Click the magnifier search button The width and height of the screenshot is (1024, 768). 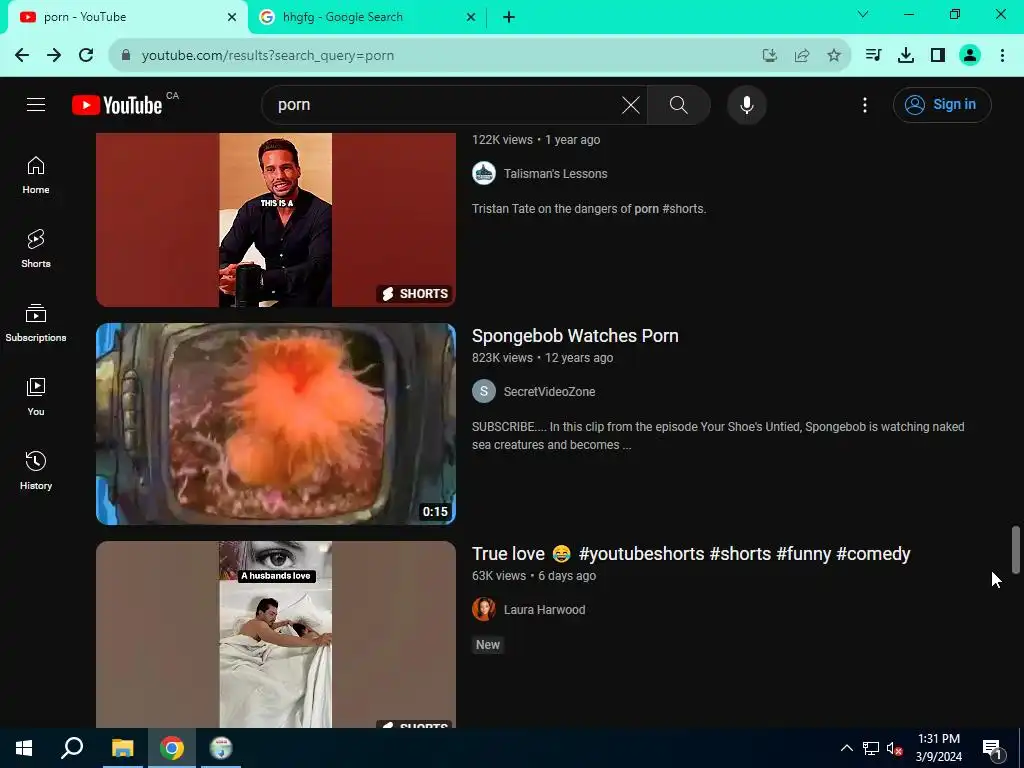tap(679, 104)
